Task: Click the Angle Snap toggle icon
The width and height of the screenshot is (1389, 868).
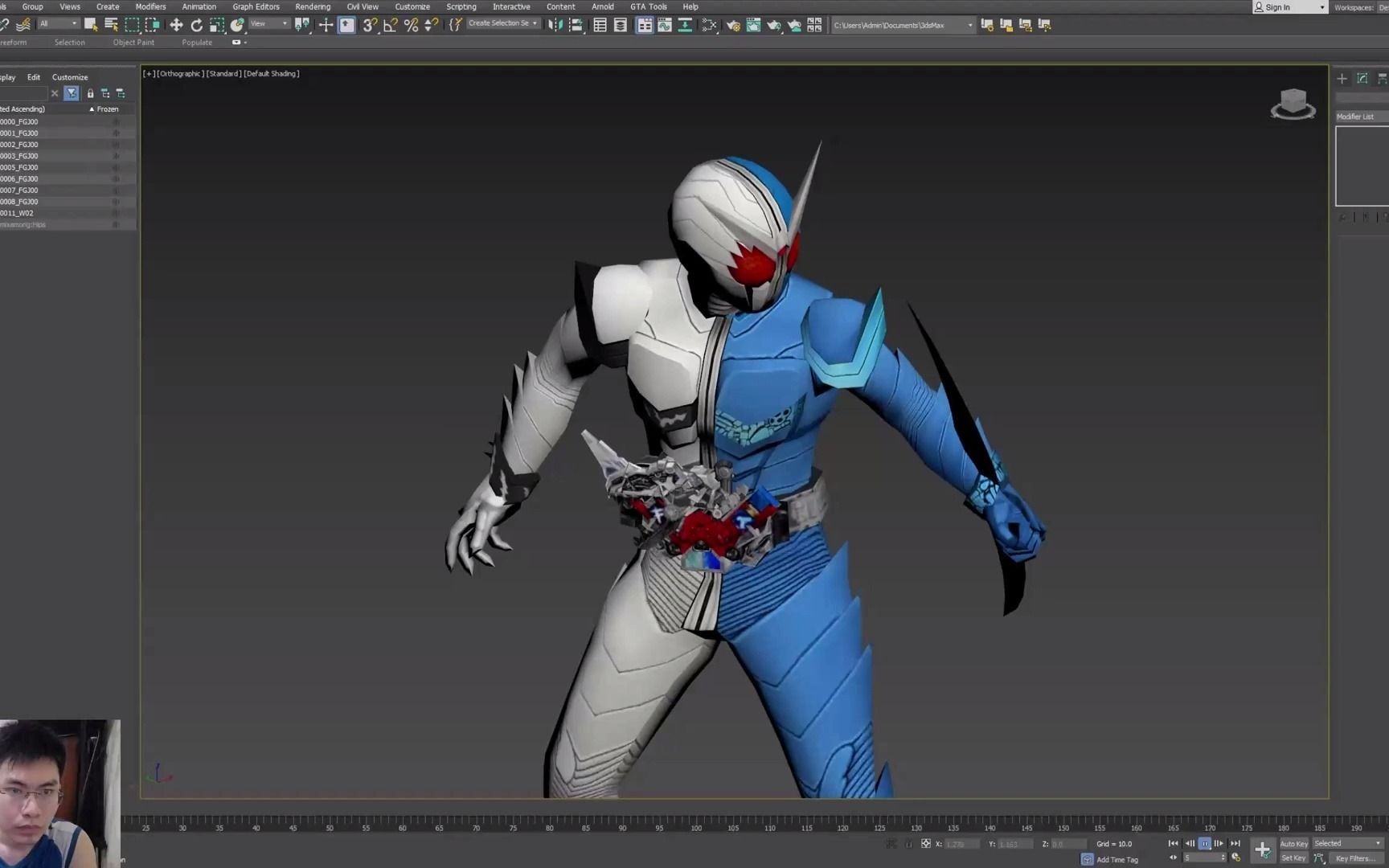Action: 390,25
